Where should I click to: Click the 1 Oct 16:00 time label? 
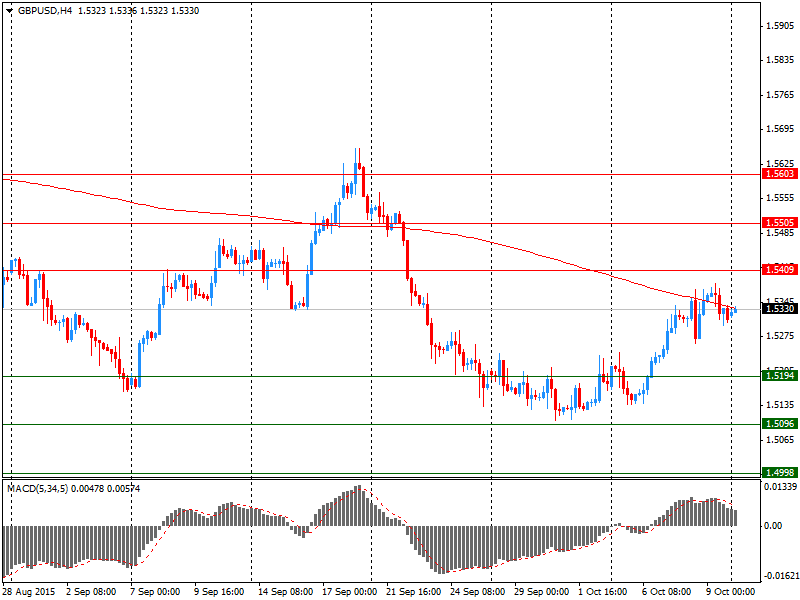click(603, 592)
